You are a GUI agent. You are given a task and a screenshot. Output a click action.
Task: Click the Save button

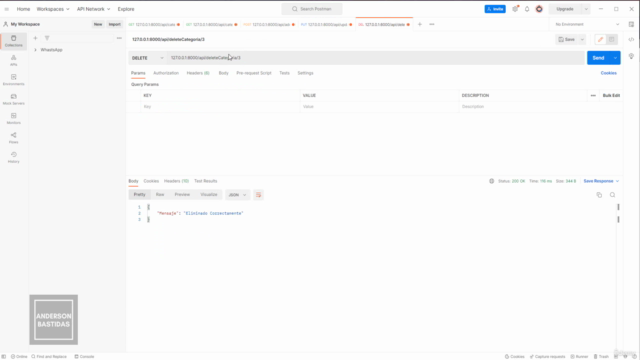[x=567, y=40]
